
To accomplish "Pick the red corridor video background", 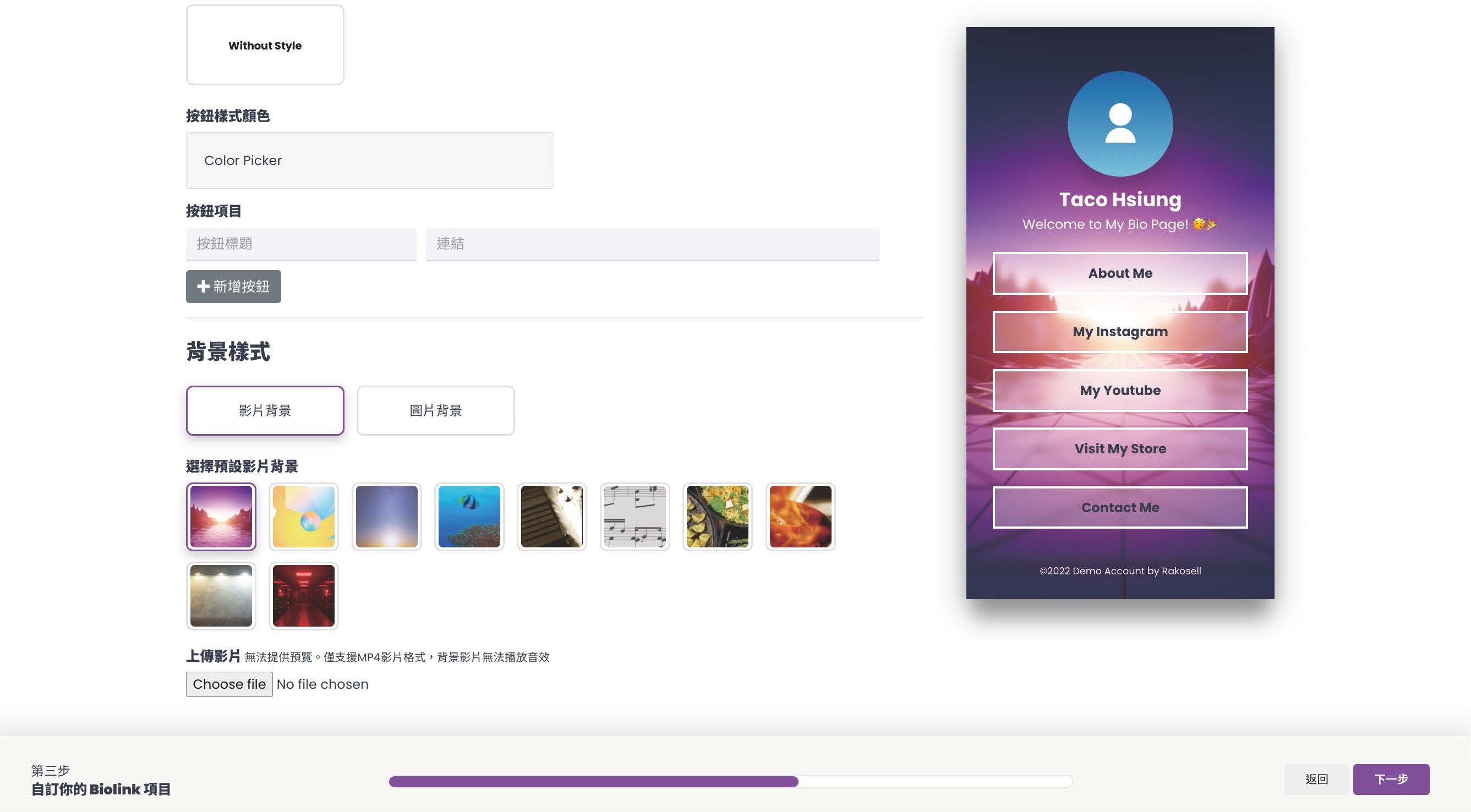I will pos(304,596).
